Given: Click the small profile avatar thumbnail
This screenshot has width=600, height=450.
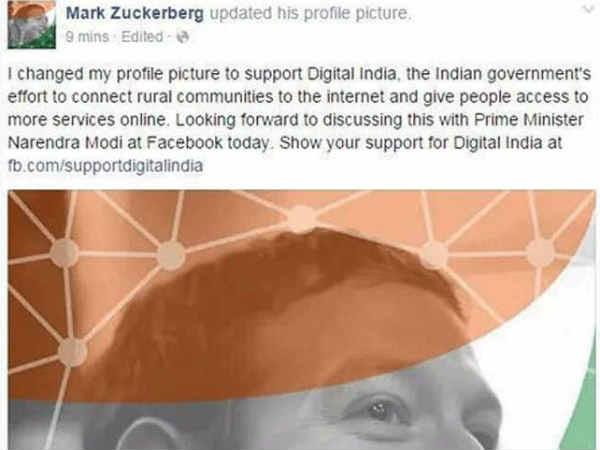Looking at the screenshot, I should click(32, 24).
